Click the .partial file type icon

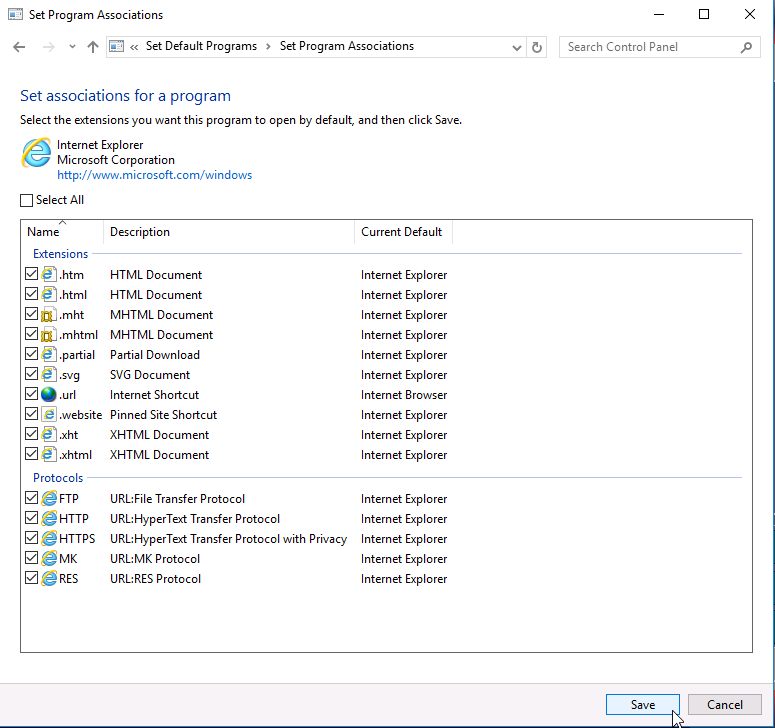pyautogui.click(x=48, y=354)
